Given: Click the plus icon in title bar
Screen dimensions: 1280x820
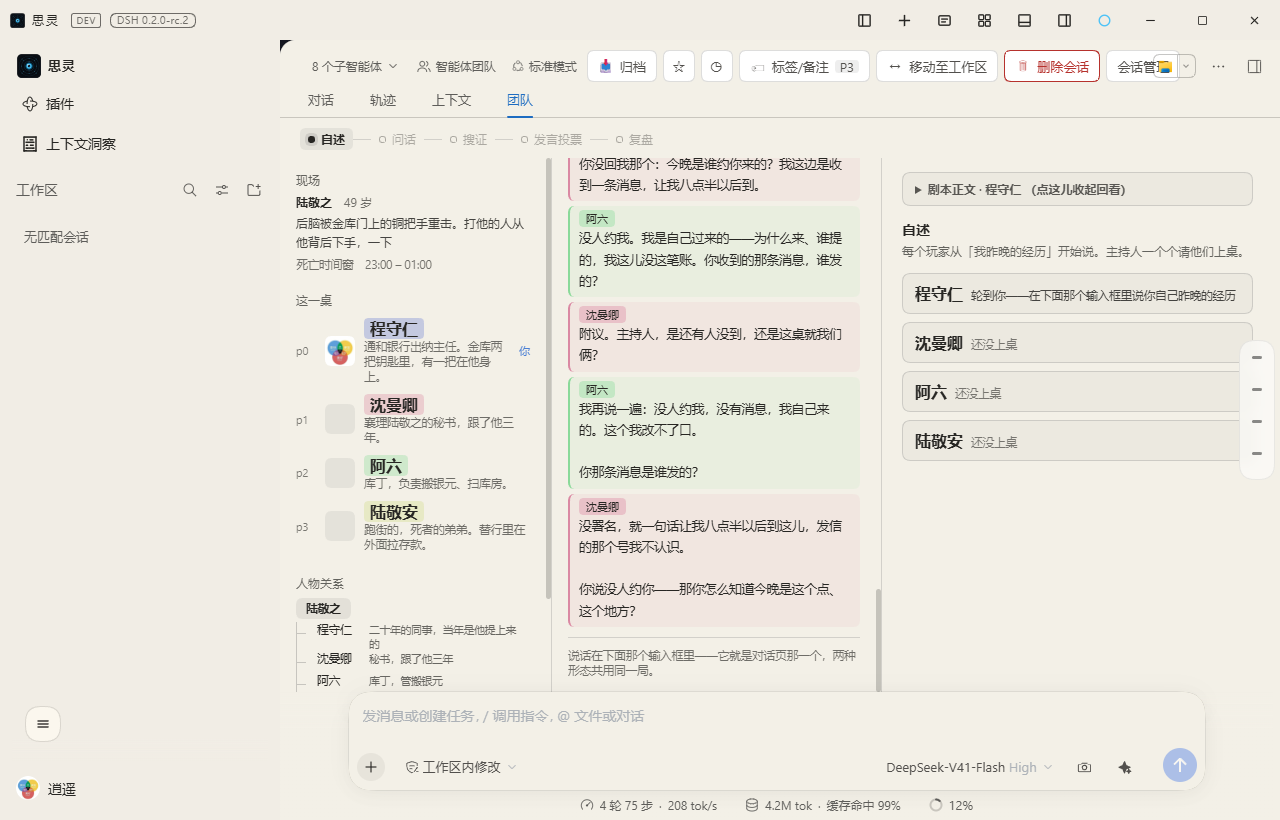Looking at the screenshot, I should pyautogui.click(x=905, y=20).
